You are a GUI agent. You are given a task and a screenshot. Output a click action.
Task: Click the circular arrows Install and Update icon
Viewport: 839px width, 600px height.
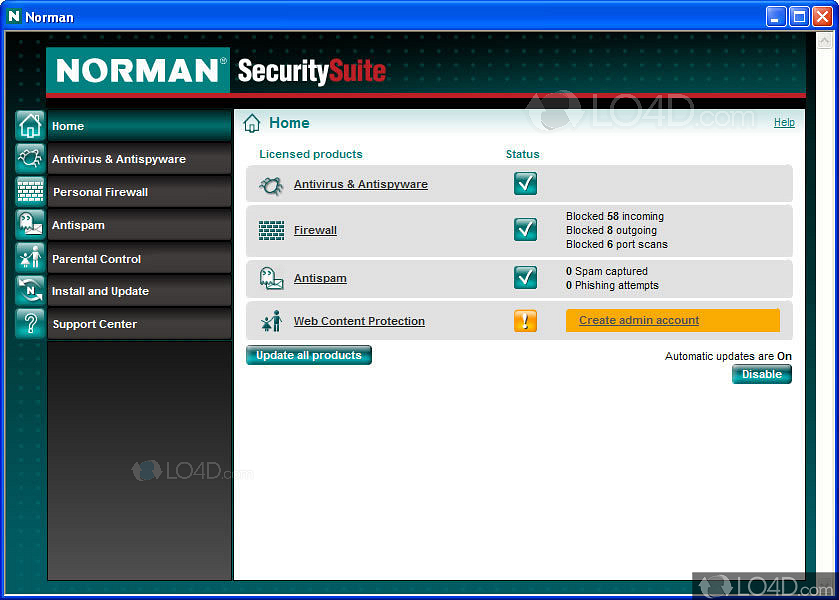(30, 290)
